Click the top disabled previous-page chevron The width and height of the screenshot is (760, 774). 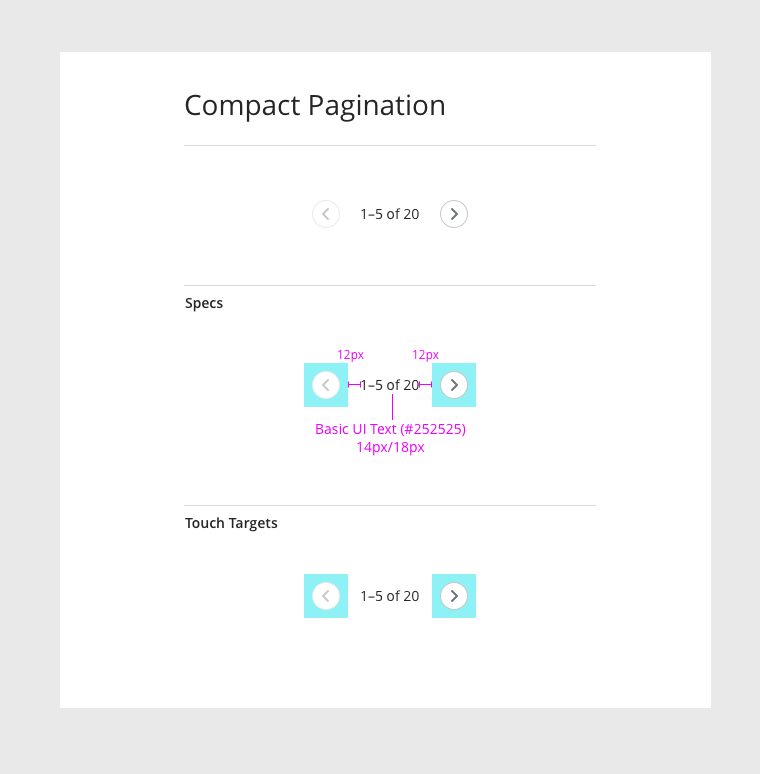(326, 214)
